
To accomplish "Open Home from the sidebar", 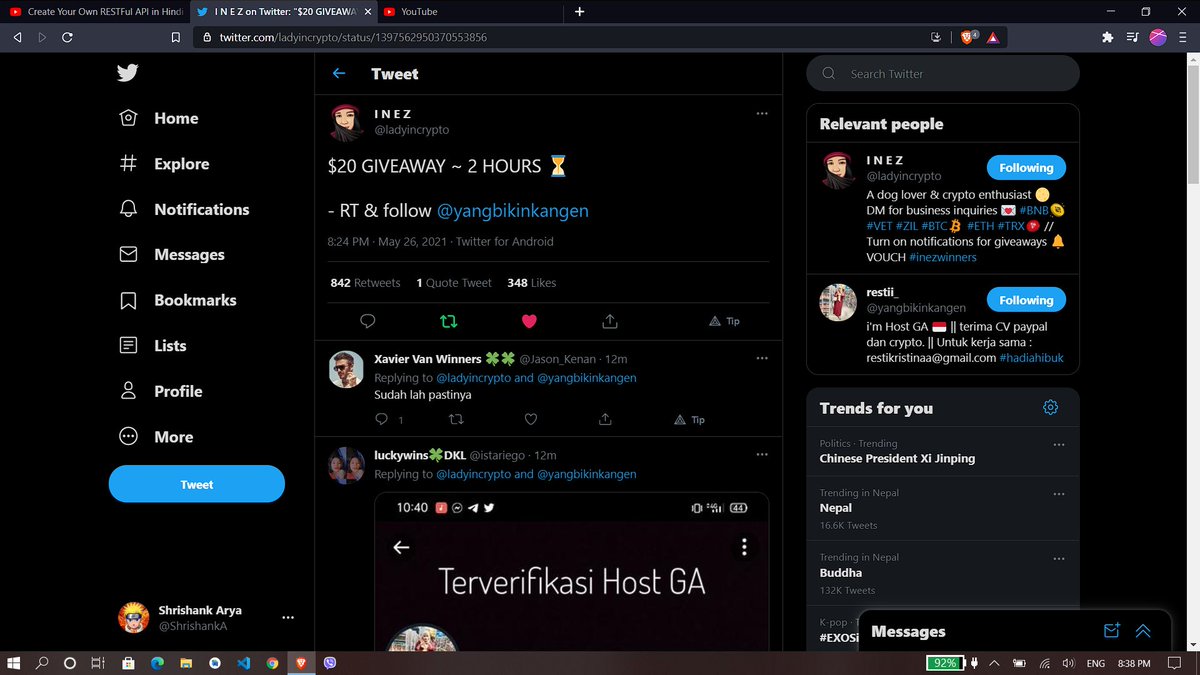I will tap(159, 118).
